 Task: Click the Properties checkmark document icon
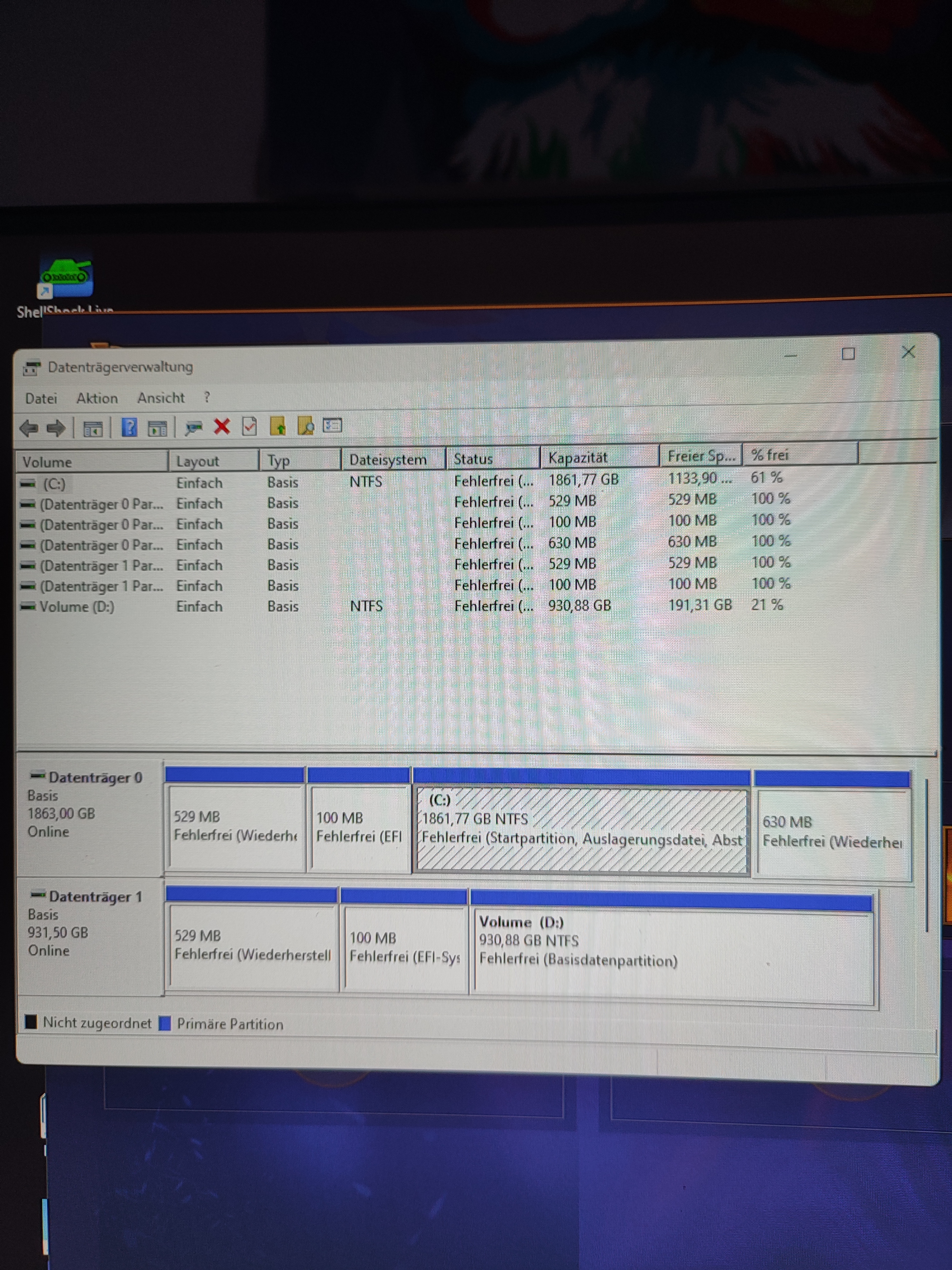[x=250, y=427]
